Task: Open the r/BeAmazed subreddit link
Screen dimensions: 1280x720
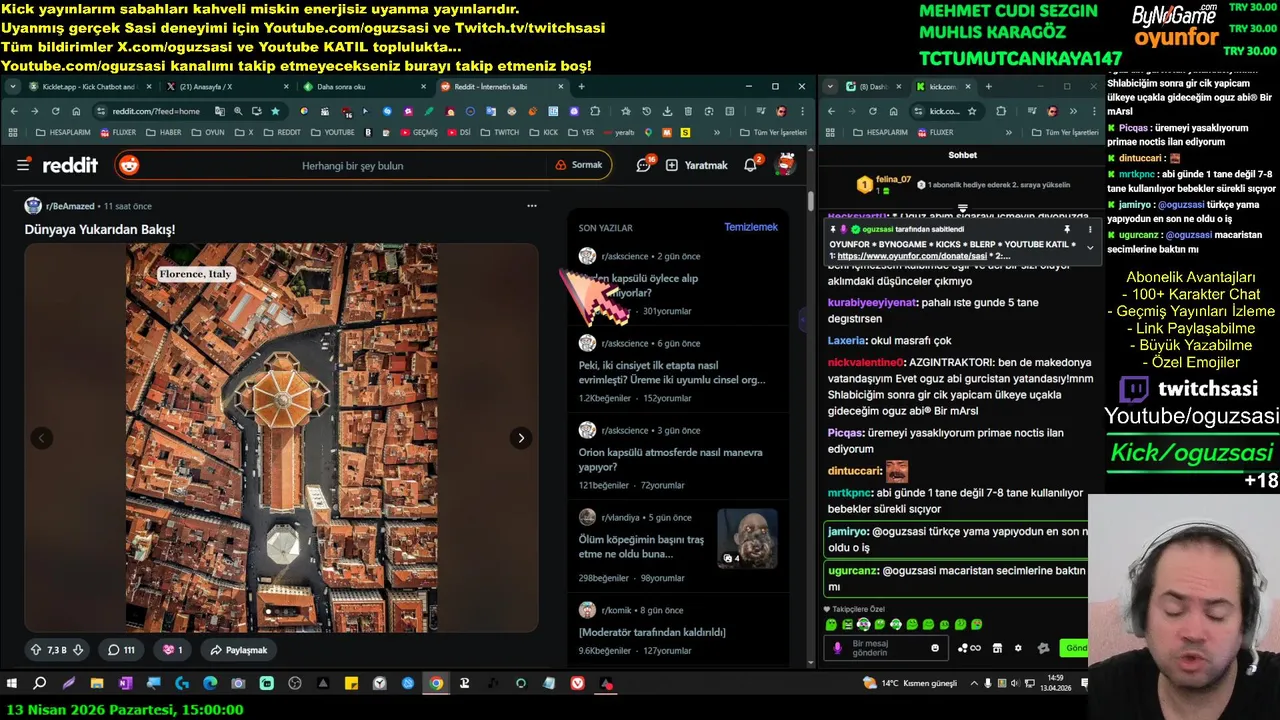Action: click(70, 206)
